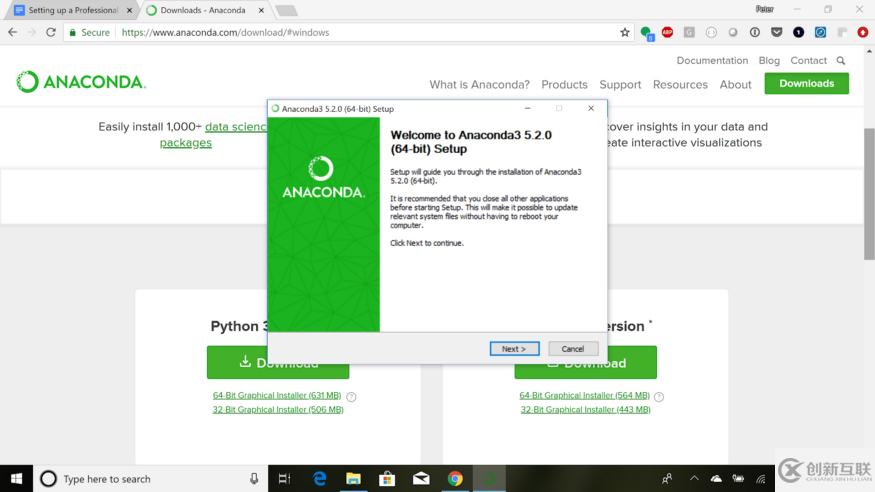
Task: Reload the Anaconda downloads page
Action: (x=51, y=32)
